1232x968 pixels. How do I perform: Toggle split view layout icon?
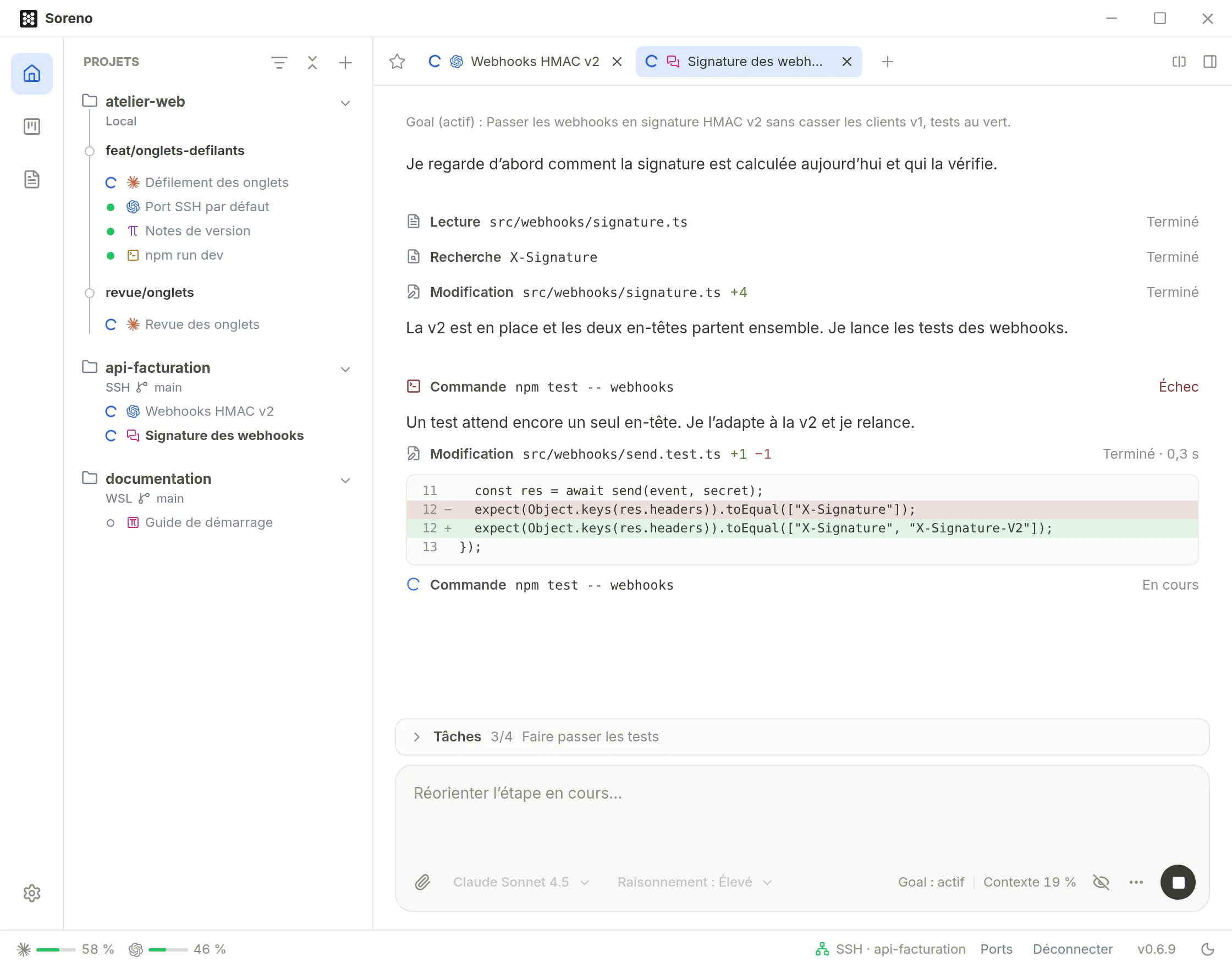coord(1179,61)
